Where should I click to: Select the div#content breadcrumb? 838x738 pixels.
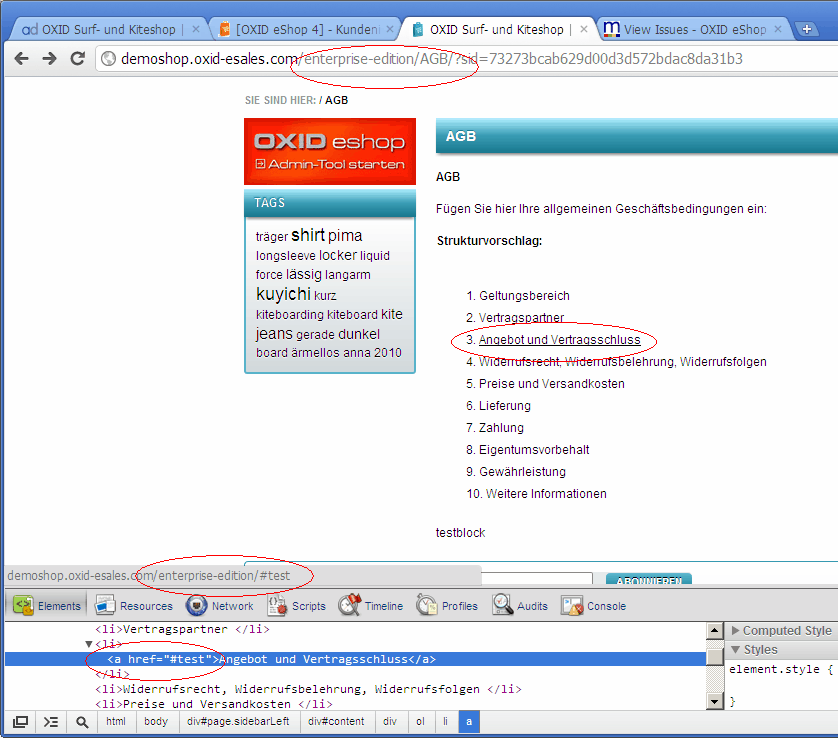[x=336, y=721]
